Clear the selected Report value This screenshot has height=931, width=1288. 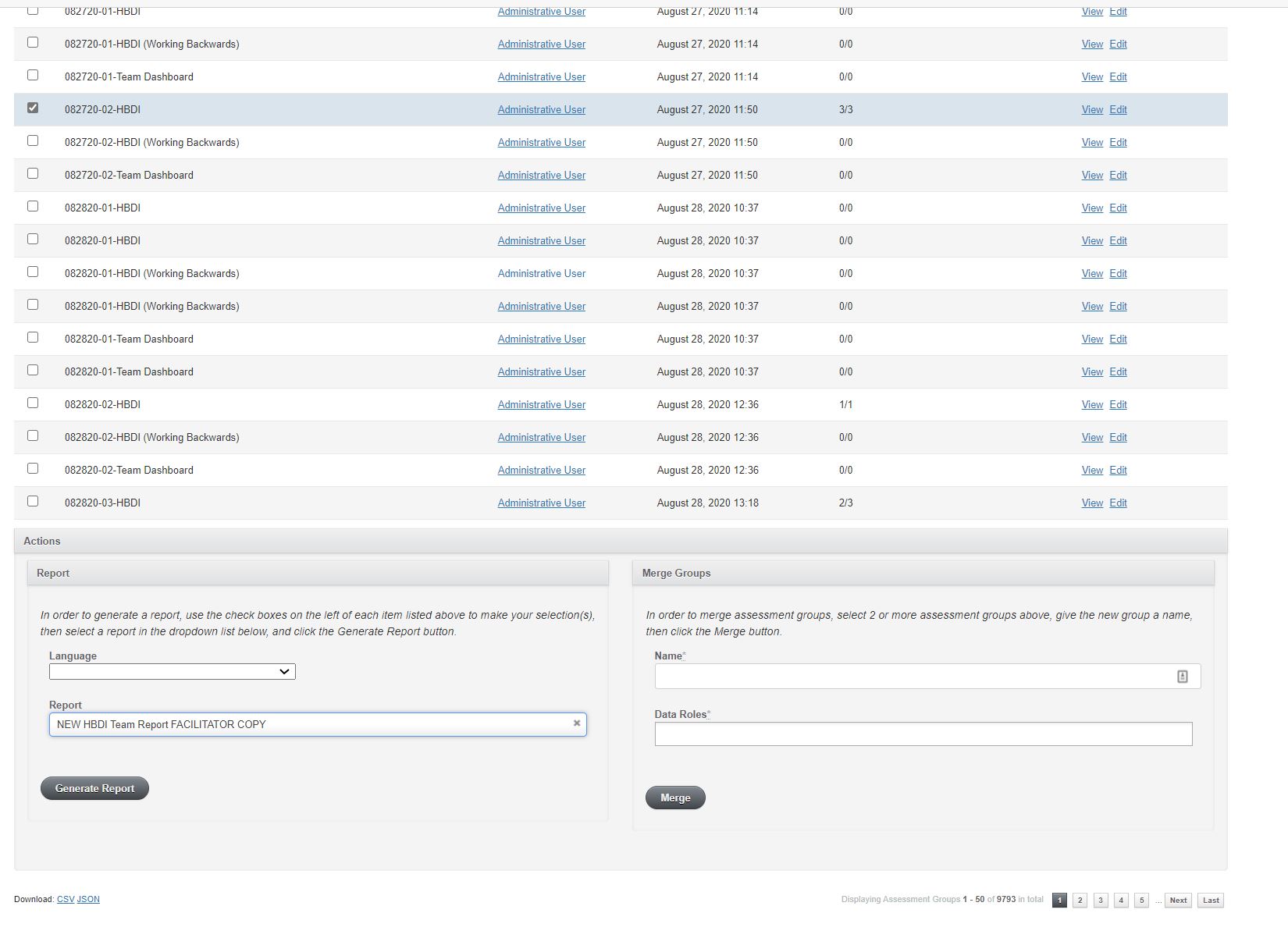point(578,723)
